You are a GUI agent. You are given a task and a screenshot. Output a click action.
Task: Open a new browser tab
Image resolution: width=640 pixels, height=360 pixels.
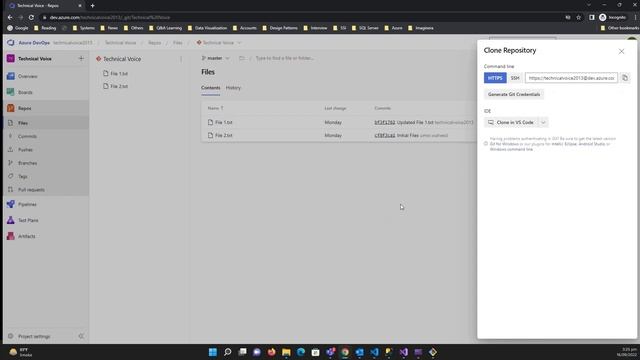(x=93, y=6)
